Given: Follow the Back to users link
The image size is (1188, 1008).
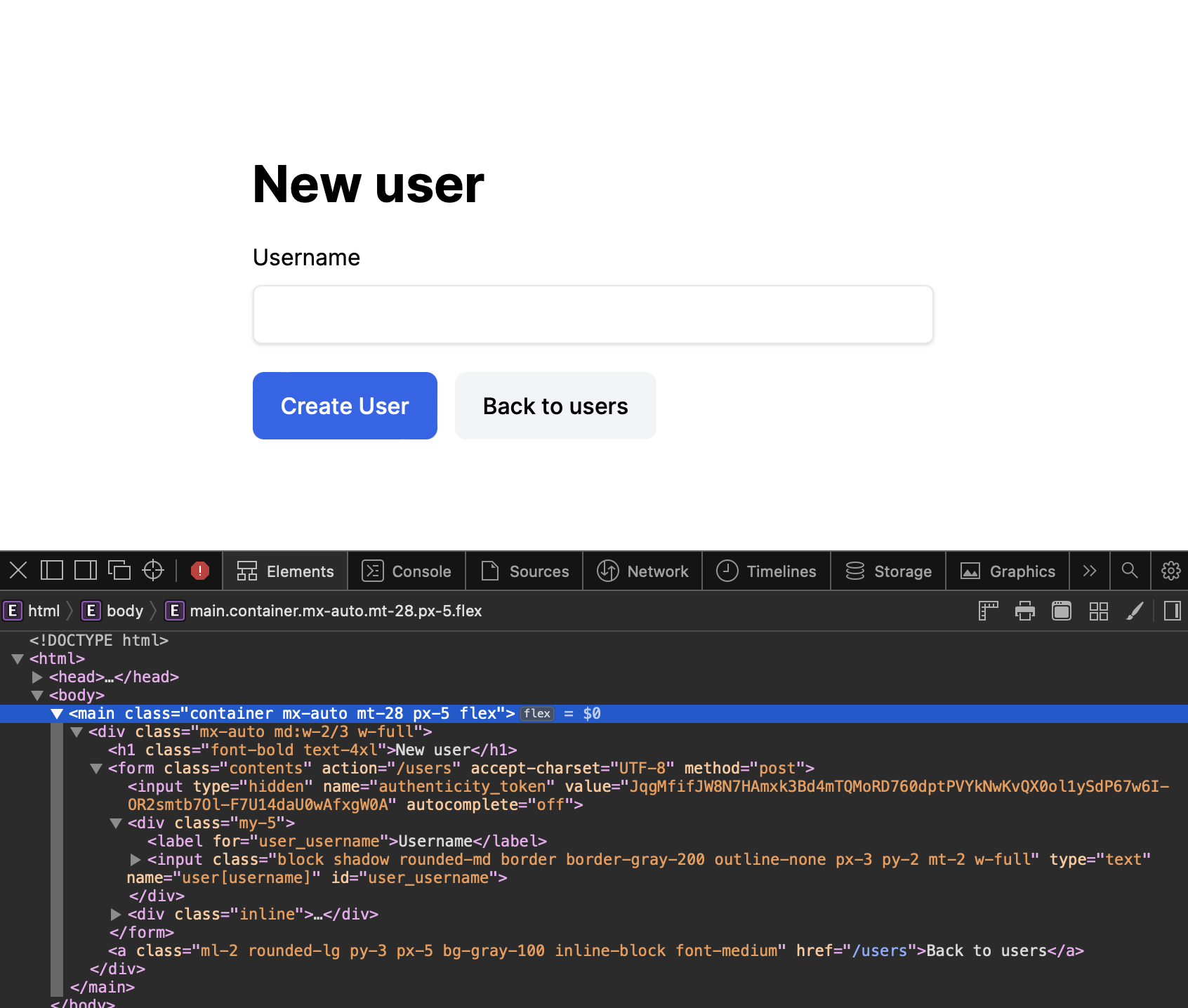Looking at the screenshot, I should (x=555, y=406).
